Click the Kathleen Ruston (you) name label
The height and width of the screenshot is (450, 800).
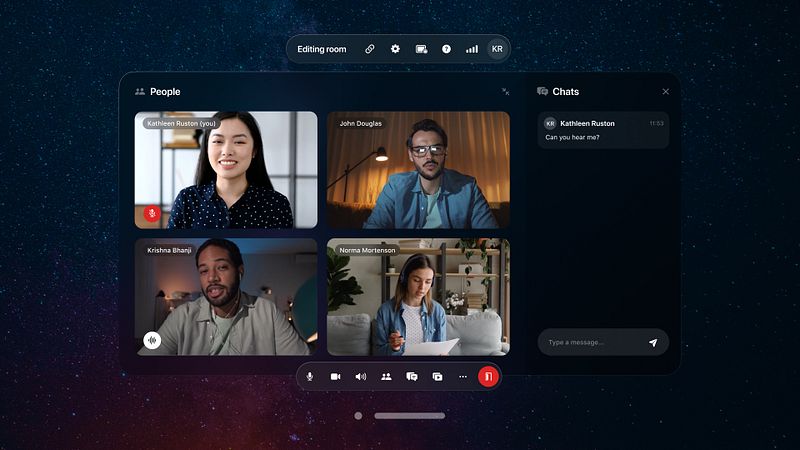pos(181,123)
